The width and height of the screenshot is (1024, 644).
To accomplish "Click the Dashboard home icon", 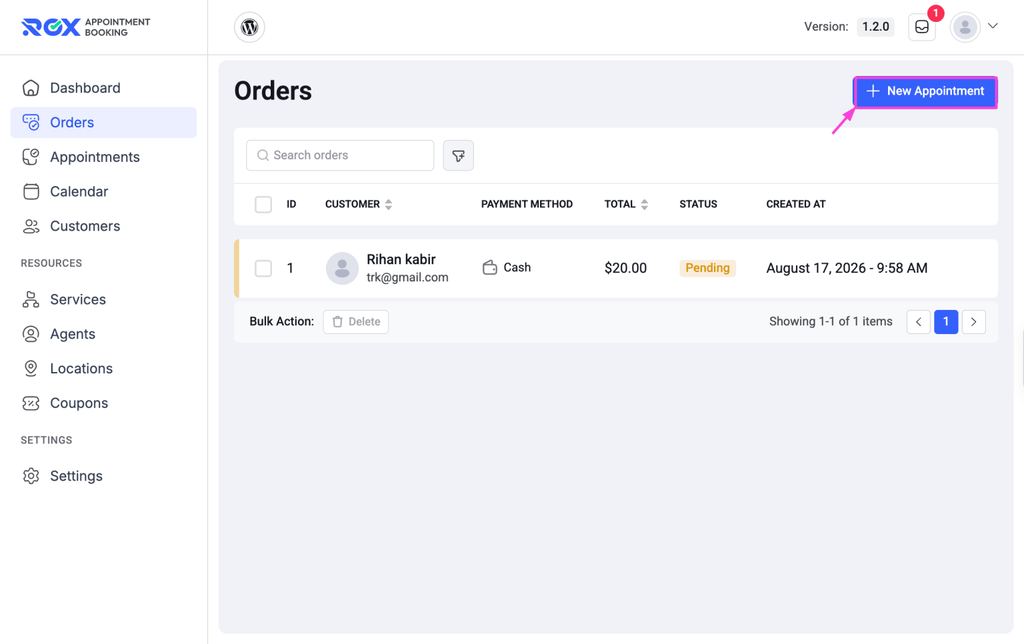I will tap(31, 88).
